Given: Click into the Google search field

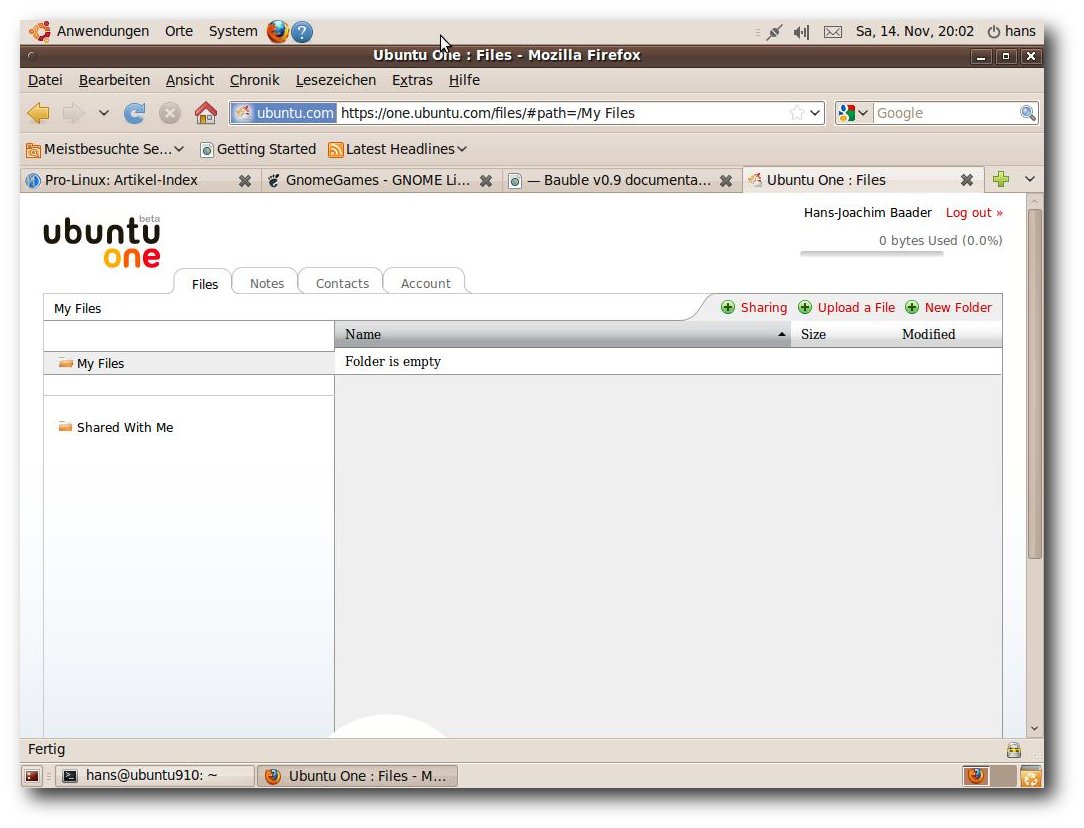Looking at the screenshot, I should pos(946,113).
